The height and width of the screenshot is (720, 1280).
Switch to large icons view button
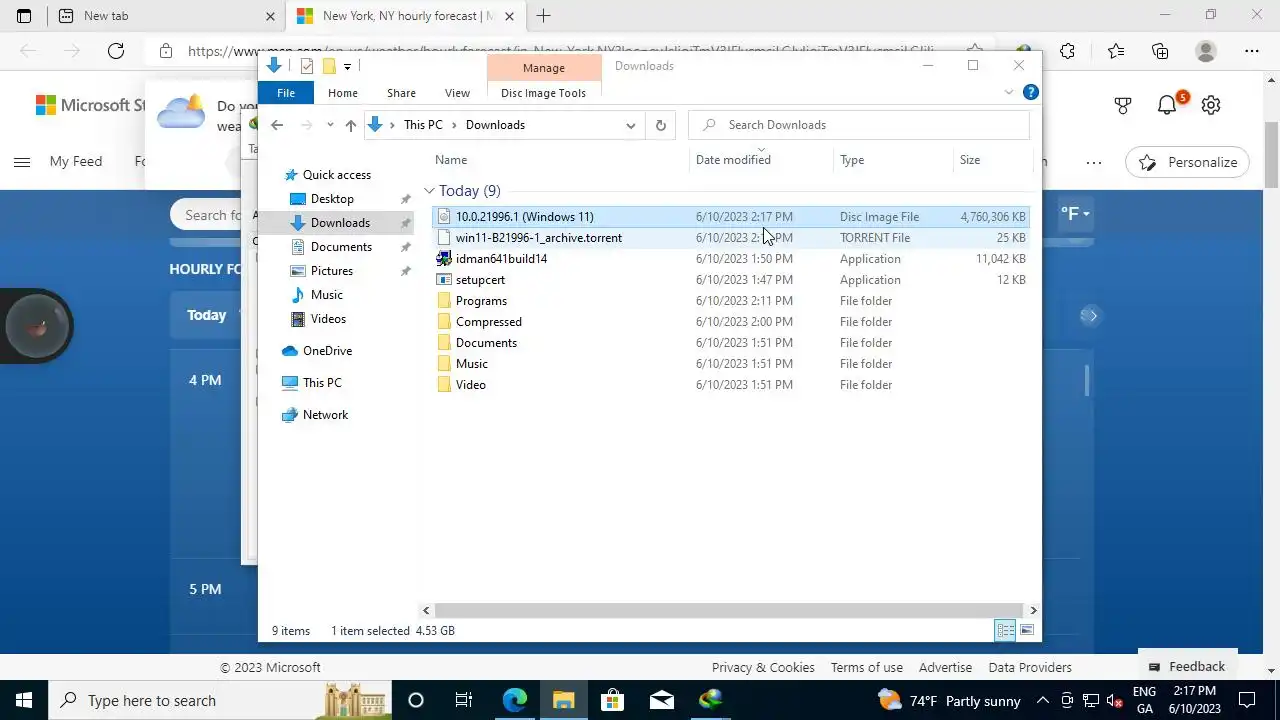(1027, 630)
